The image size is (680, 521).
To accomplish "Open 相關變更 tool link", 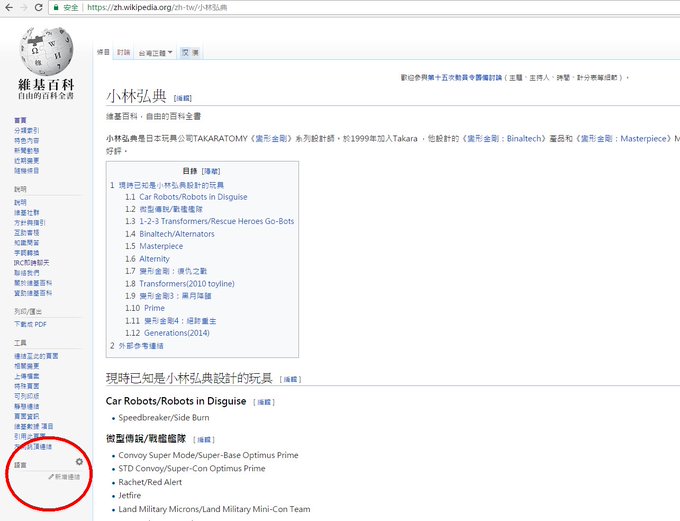I will (x=26, y=366).
